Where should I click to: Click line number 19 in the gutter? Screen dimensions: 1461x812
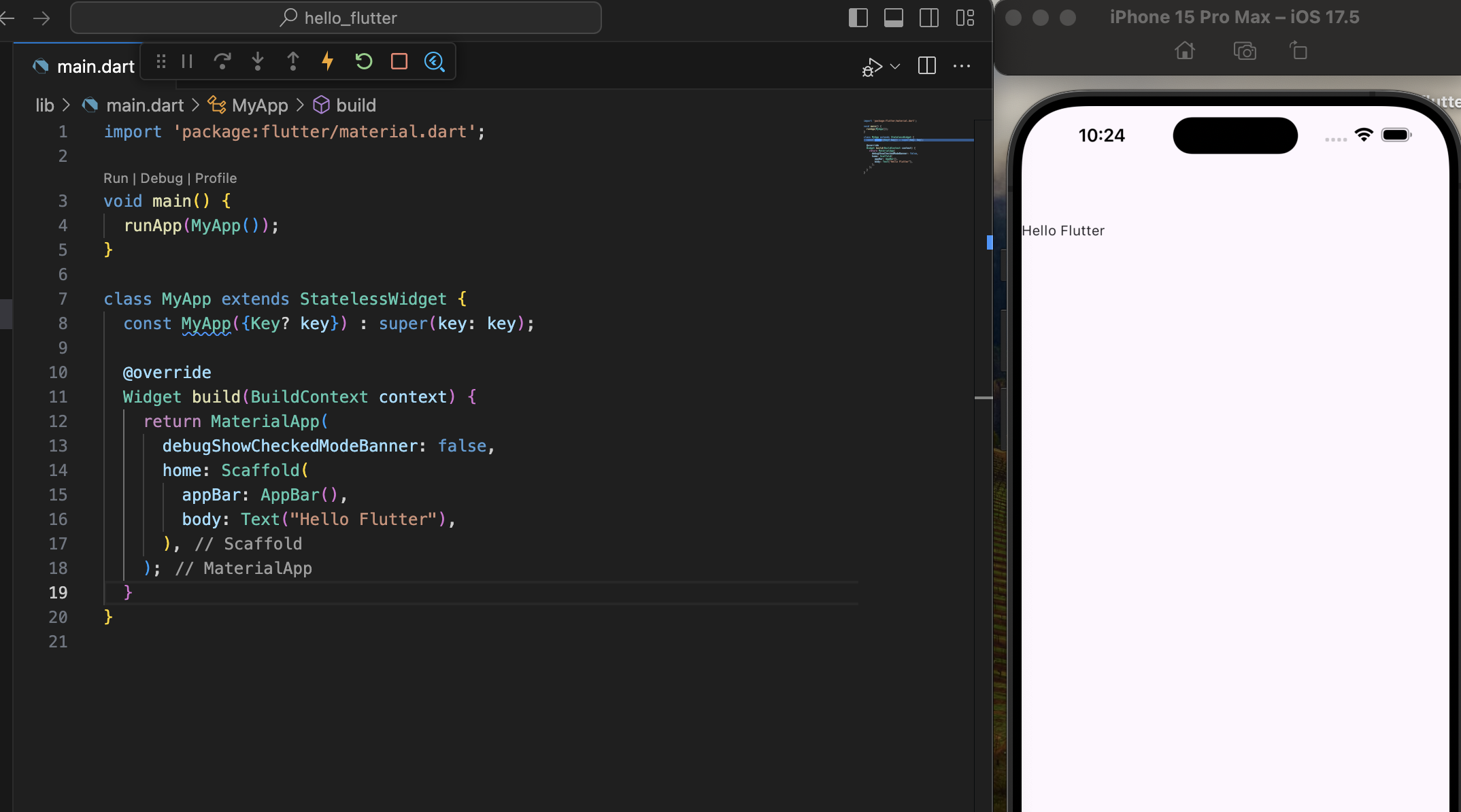[58, 593]
